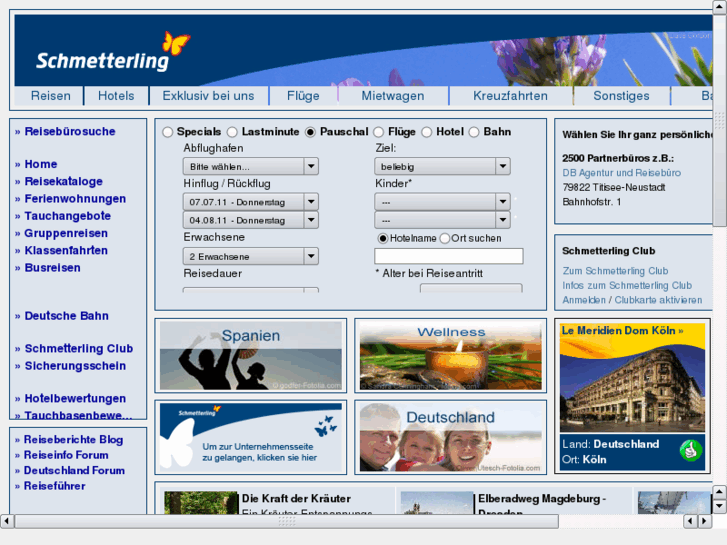Open the first Kinder dropdown
Screen dimensions: 727x545
[442, 202]
